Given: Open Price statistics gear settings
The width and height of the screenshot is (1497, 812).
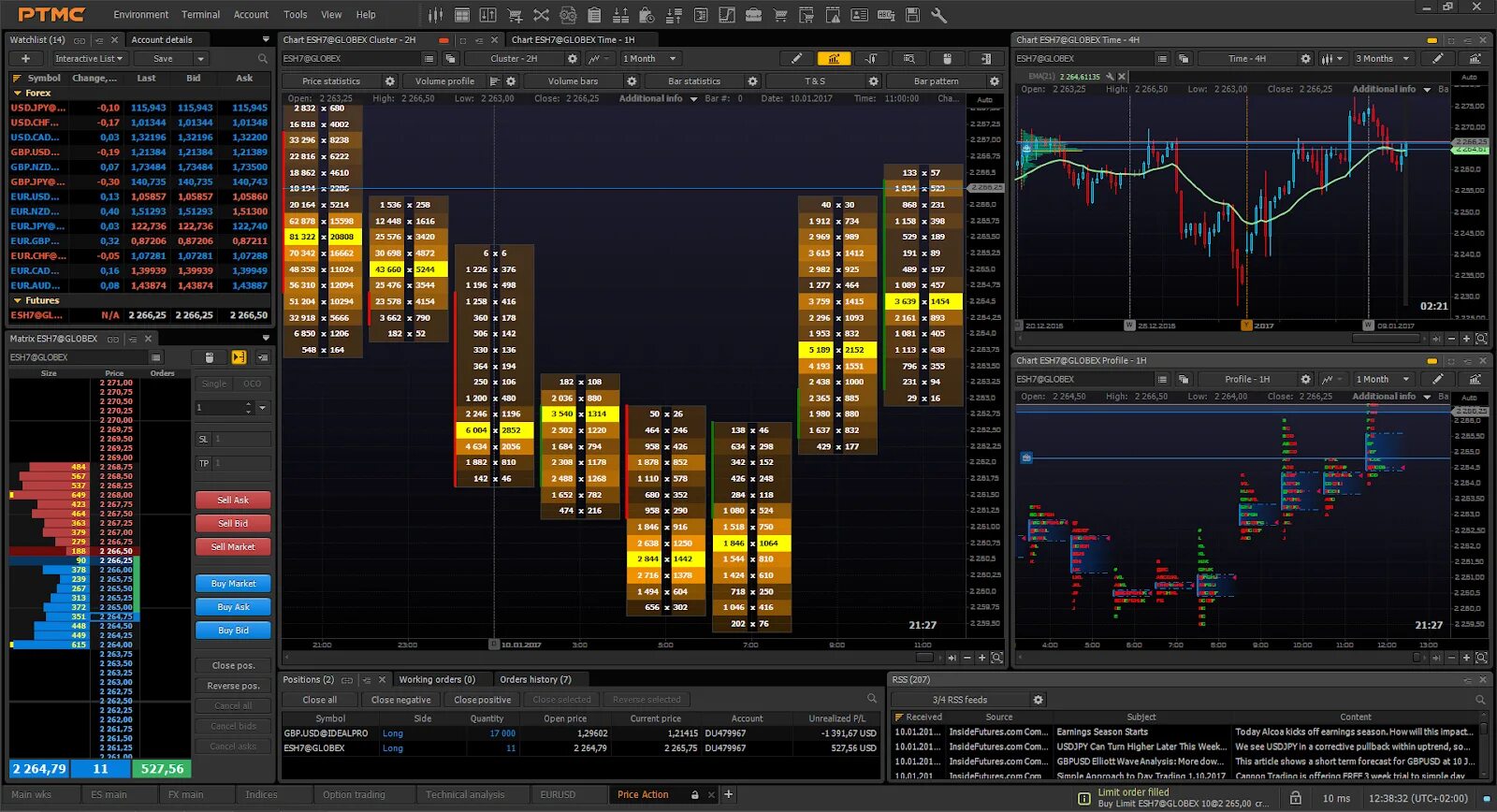Looking at the screenshot, I should click(390, 81).
